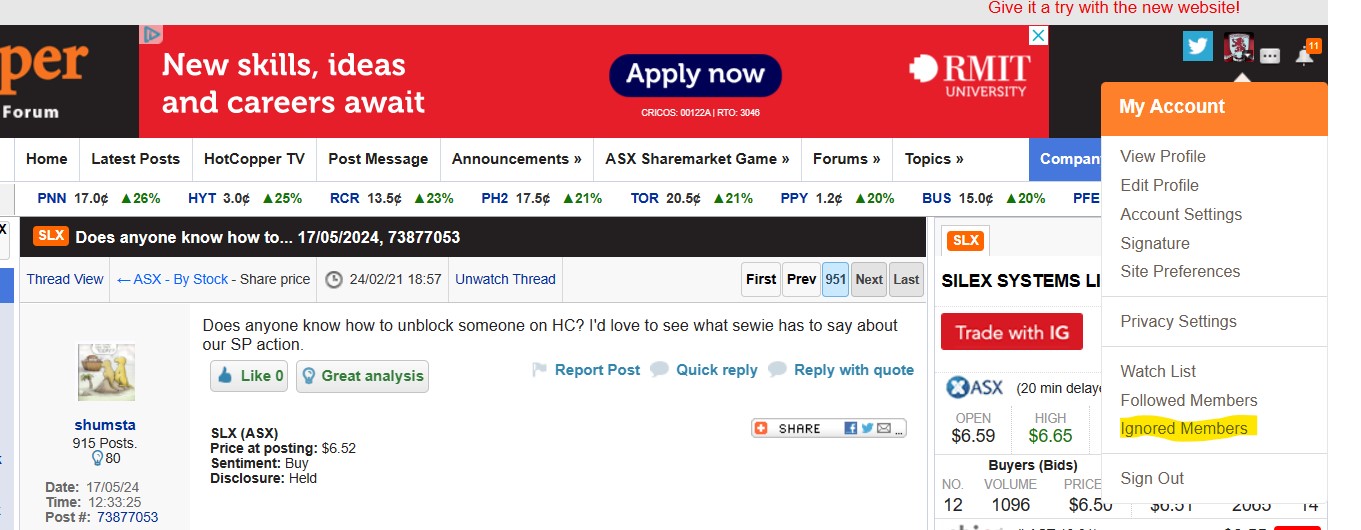Click PNN ticker item
Screen dimensions: 1361x530
(x=99, y=198)
